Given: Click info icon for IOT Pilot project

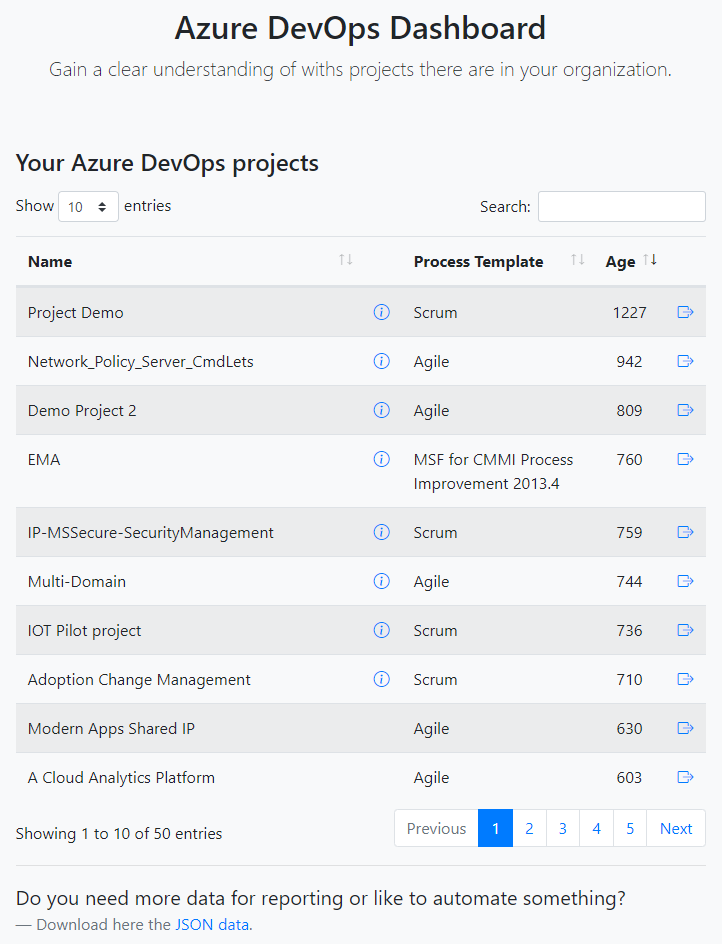Looking at the screenshot, I should click(381, 630).
